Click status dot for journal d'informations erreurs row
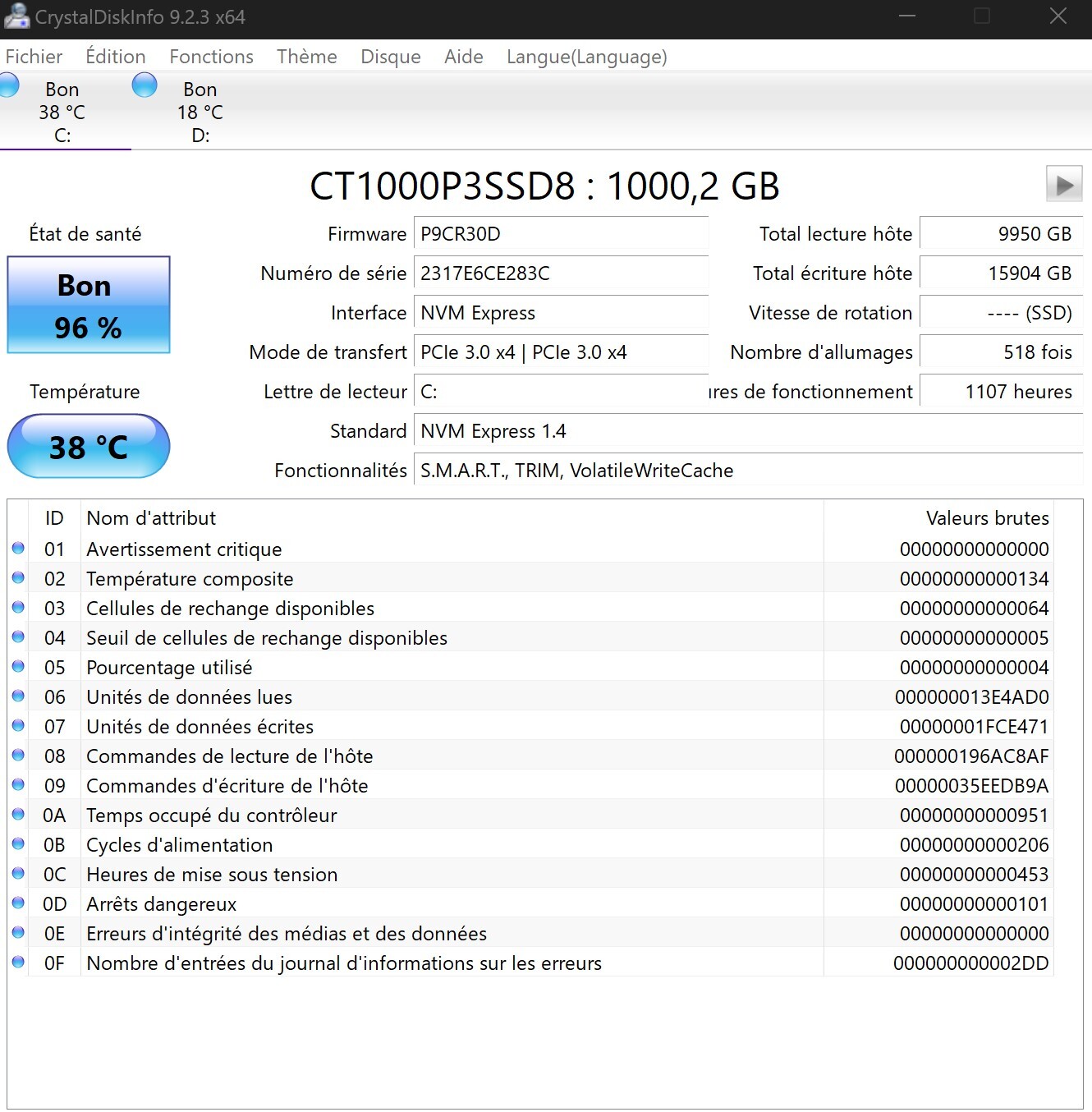 click(18, 962)
